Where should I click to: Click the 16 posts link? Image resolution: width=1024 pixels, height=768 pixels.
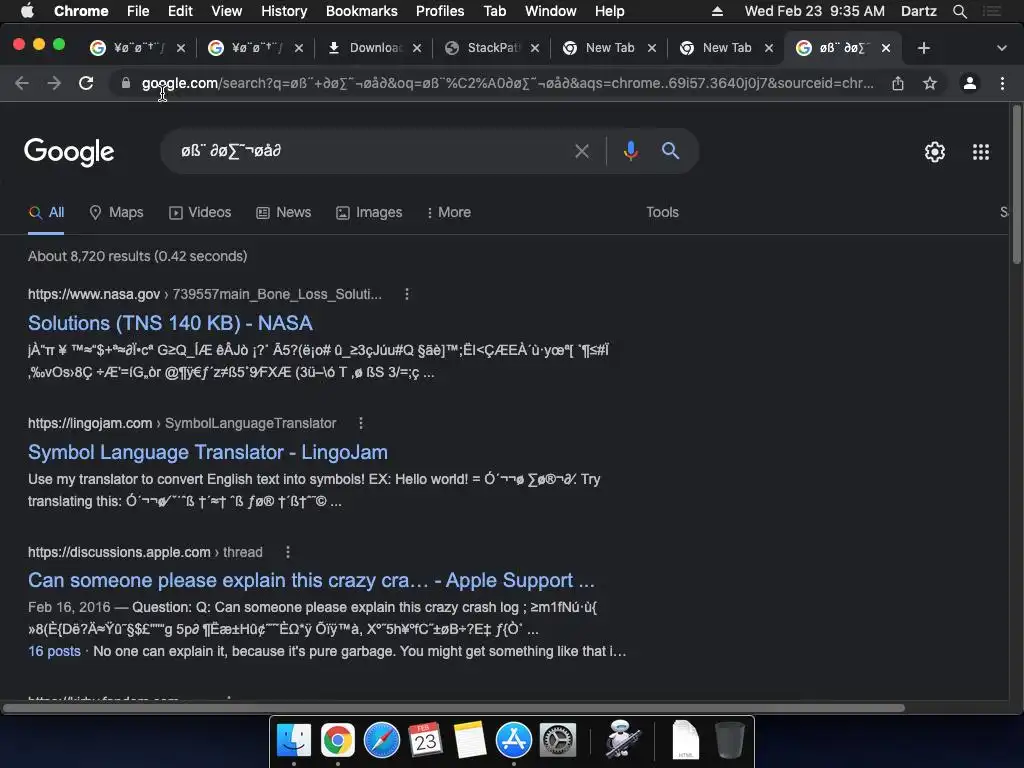coord(54,652)
